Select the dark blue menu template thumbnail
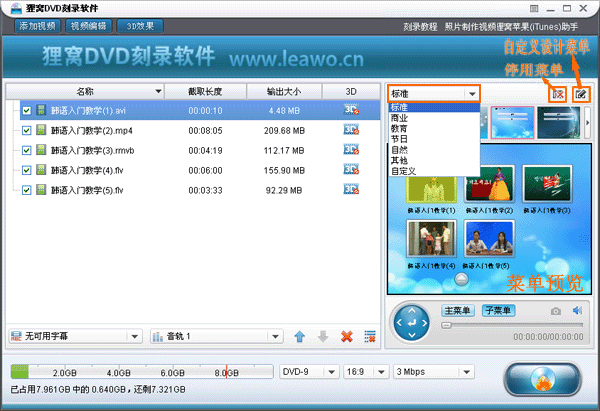 click(558, 122)
